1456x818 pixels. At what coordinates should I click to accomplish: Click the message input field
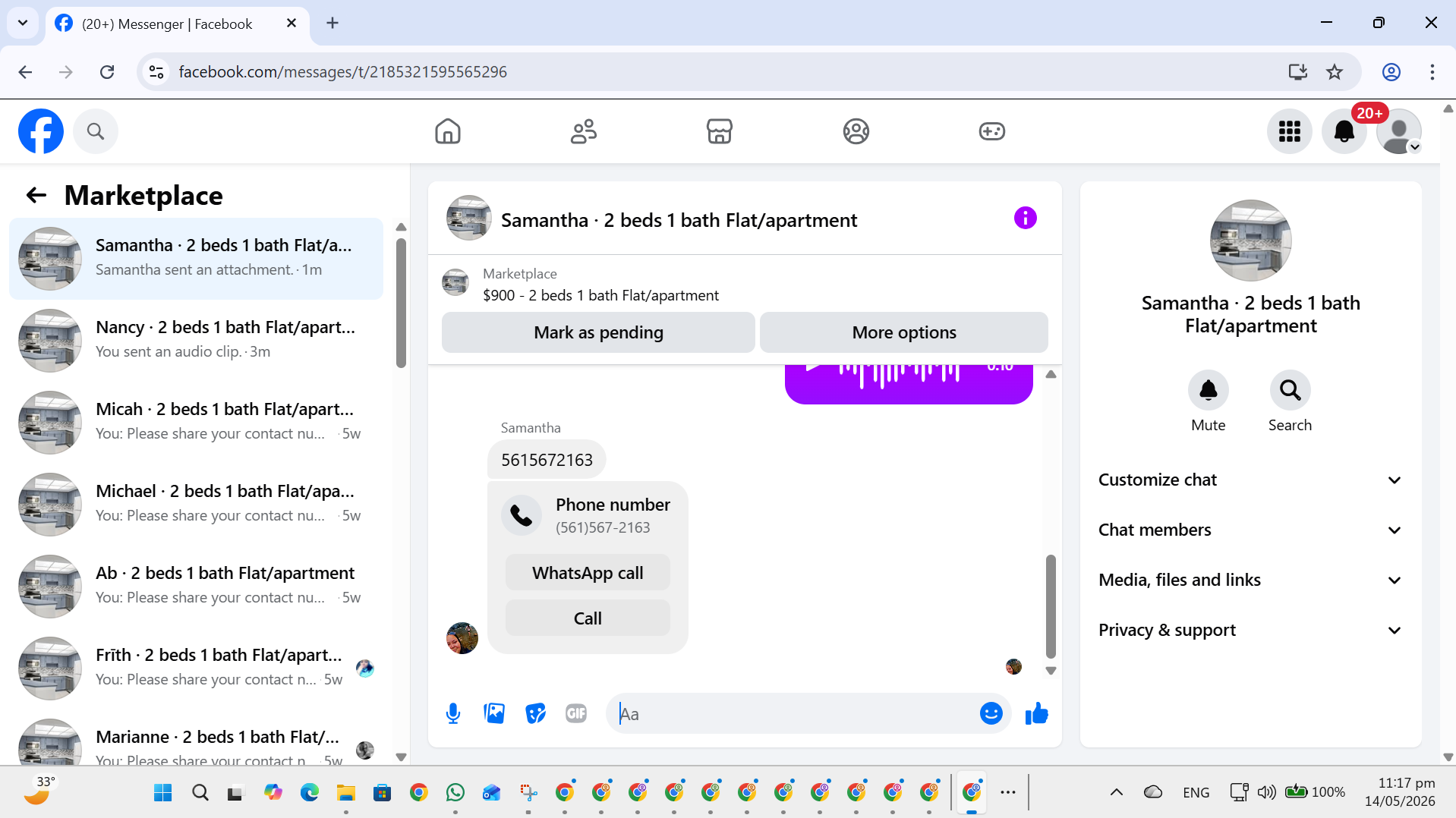click(794, 713)
